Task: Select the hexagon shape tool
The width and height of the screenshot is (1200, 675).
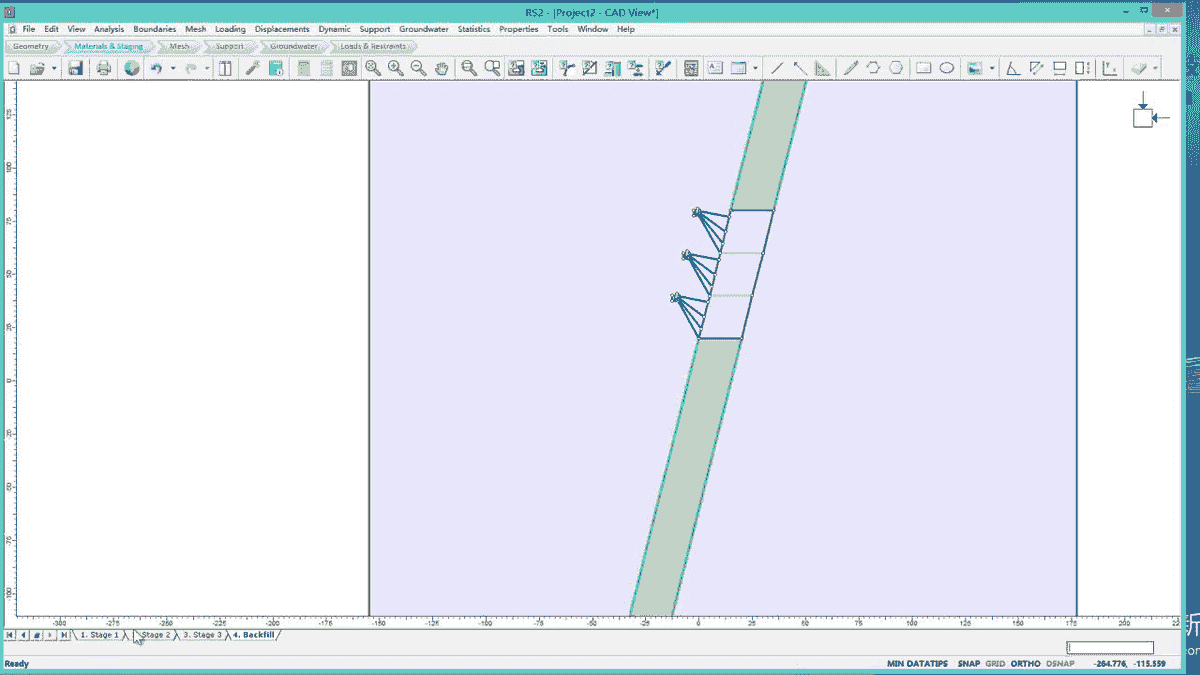Action: (896, 68)
